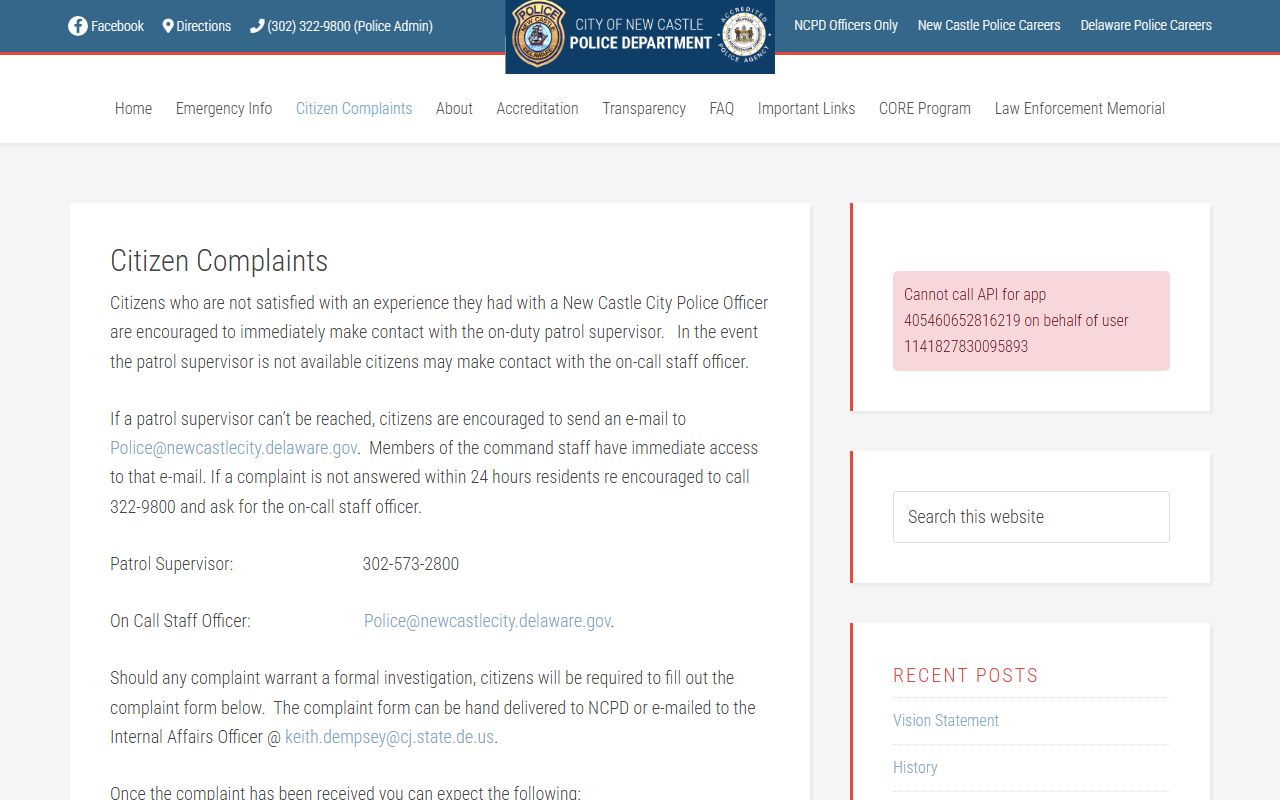Open the Accreditation menu item
The width and height of the screenshot is (1280, 800).
tap(537, 108)
